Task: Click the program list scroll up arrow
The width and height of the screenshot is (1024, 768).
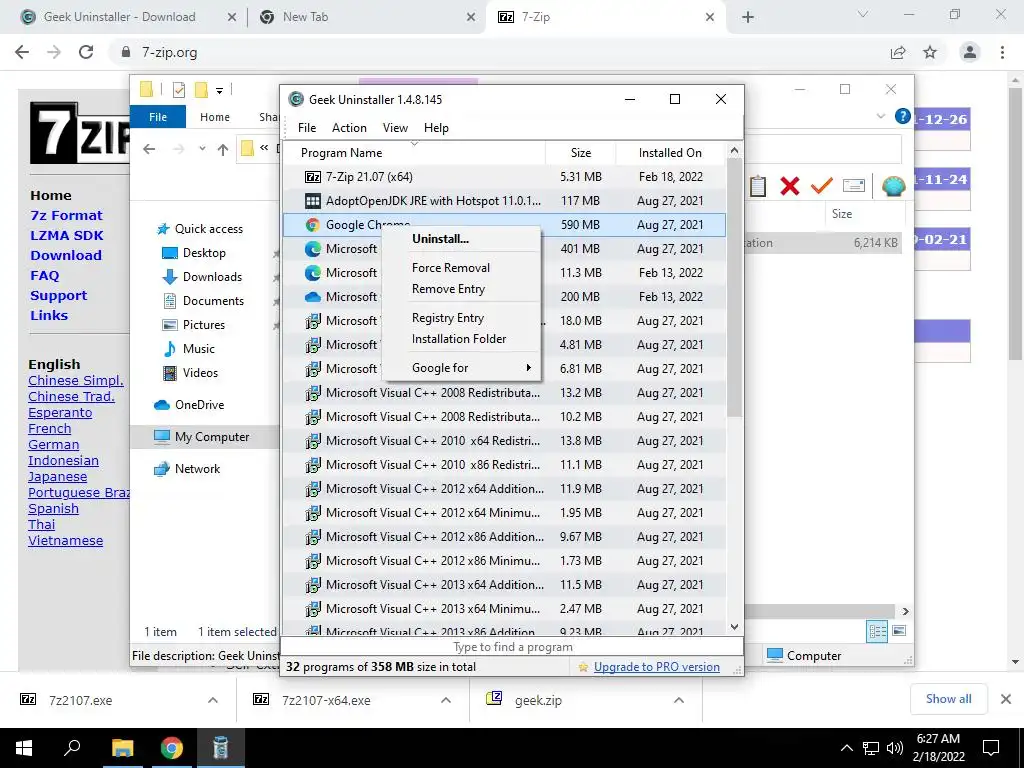Action: 734,151
